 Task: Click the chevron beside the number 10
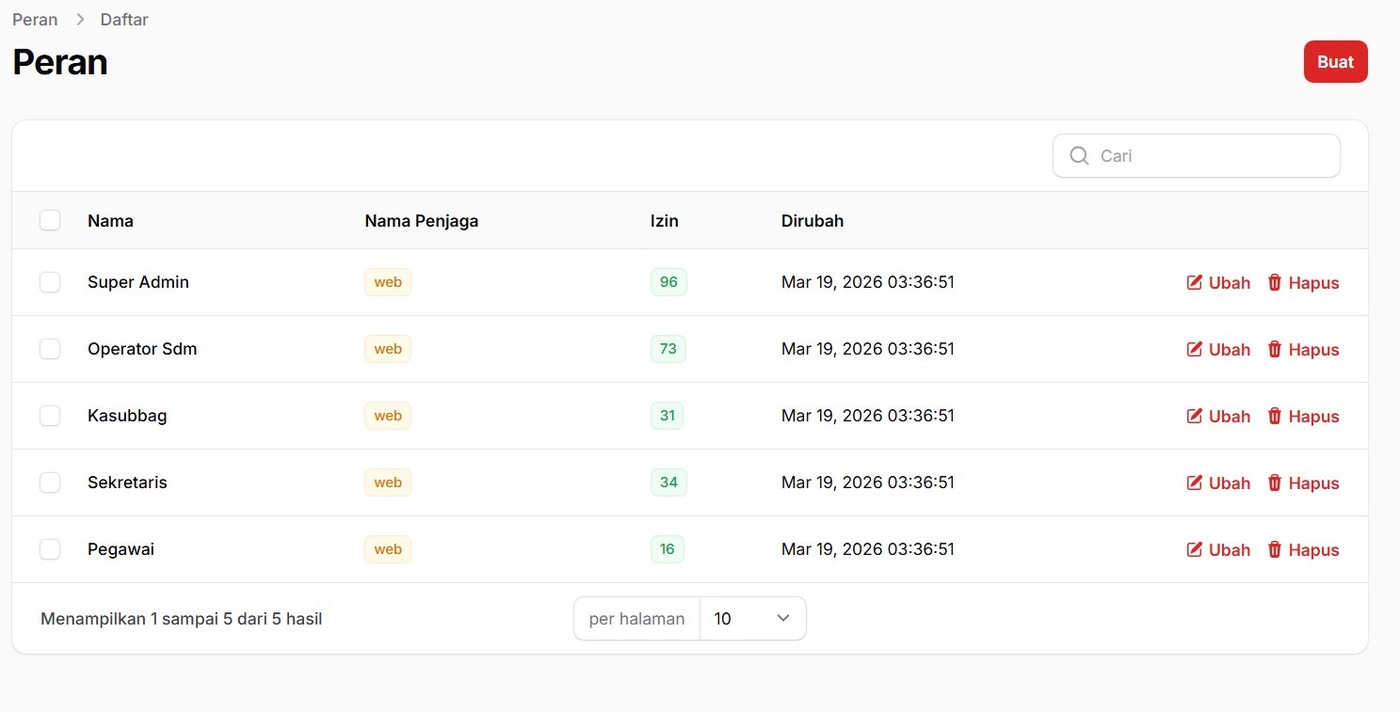(783, 618)
